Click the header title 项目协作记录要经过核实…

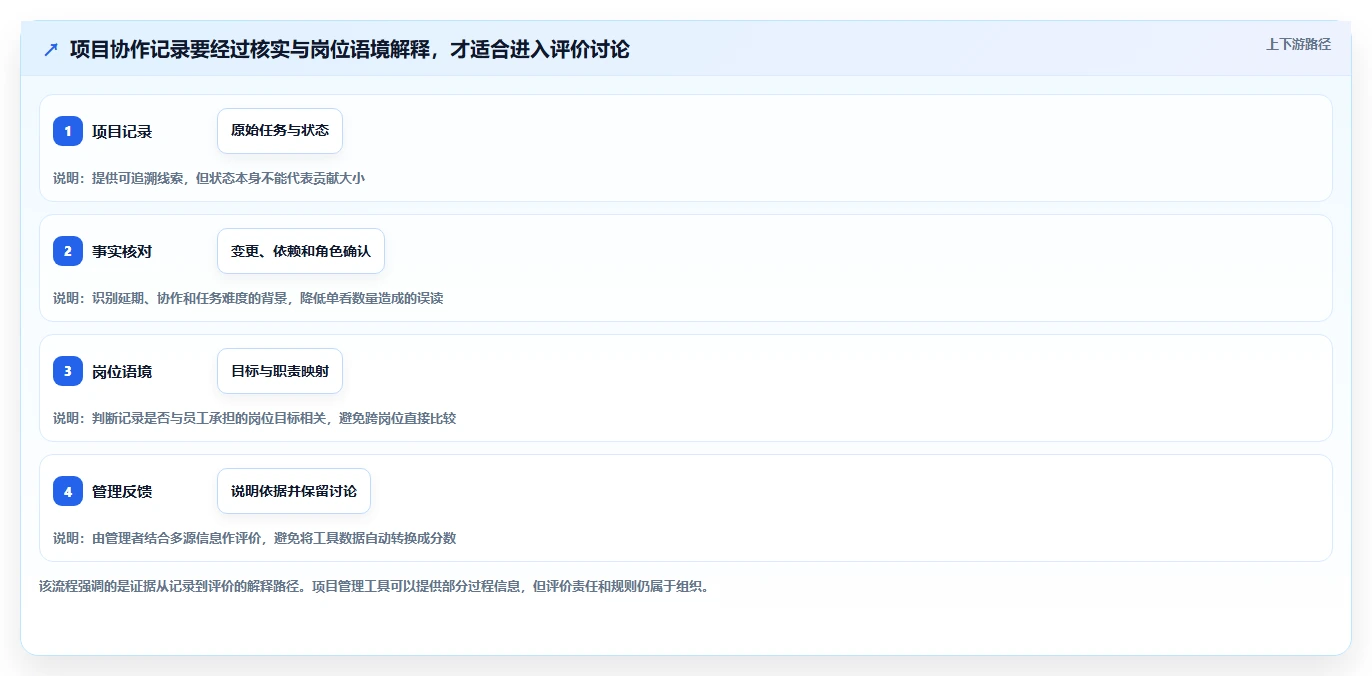(x=350, y=50)
